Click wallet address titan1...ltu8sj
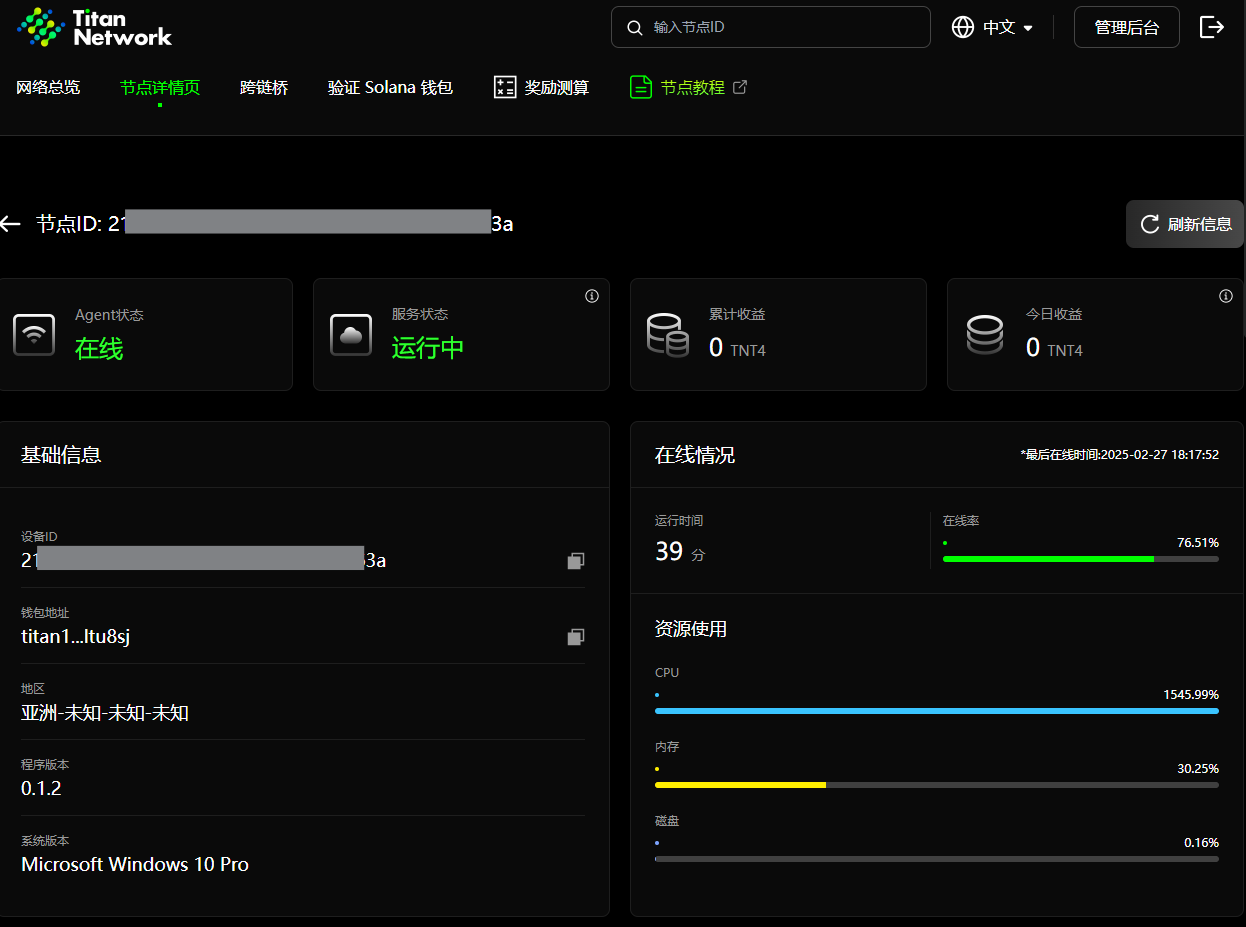This screenshot has width=1246, height=927. (x=76, y=637)
